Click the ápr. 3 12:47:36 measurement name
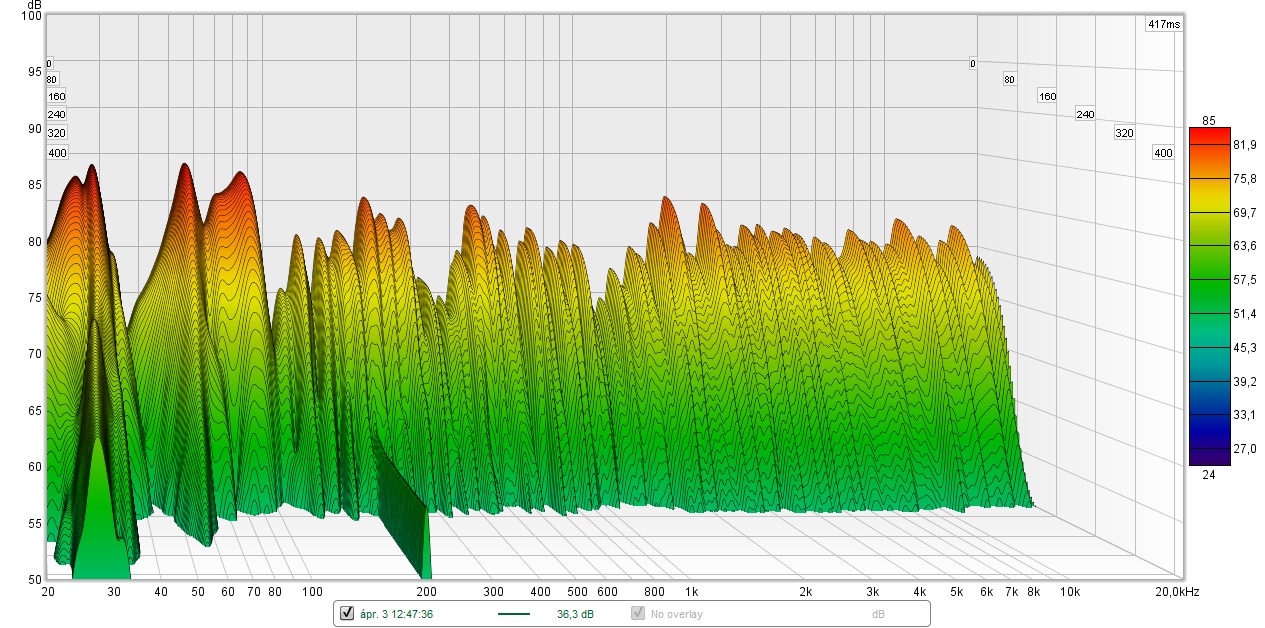Image resolution: width=1265 pixels, height=628 pixels. [396, 614]
